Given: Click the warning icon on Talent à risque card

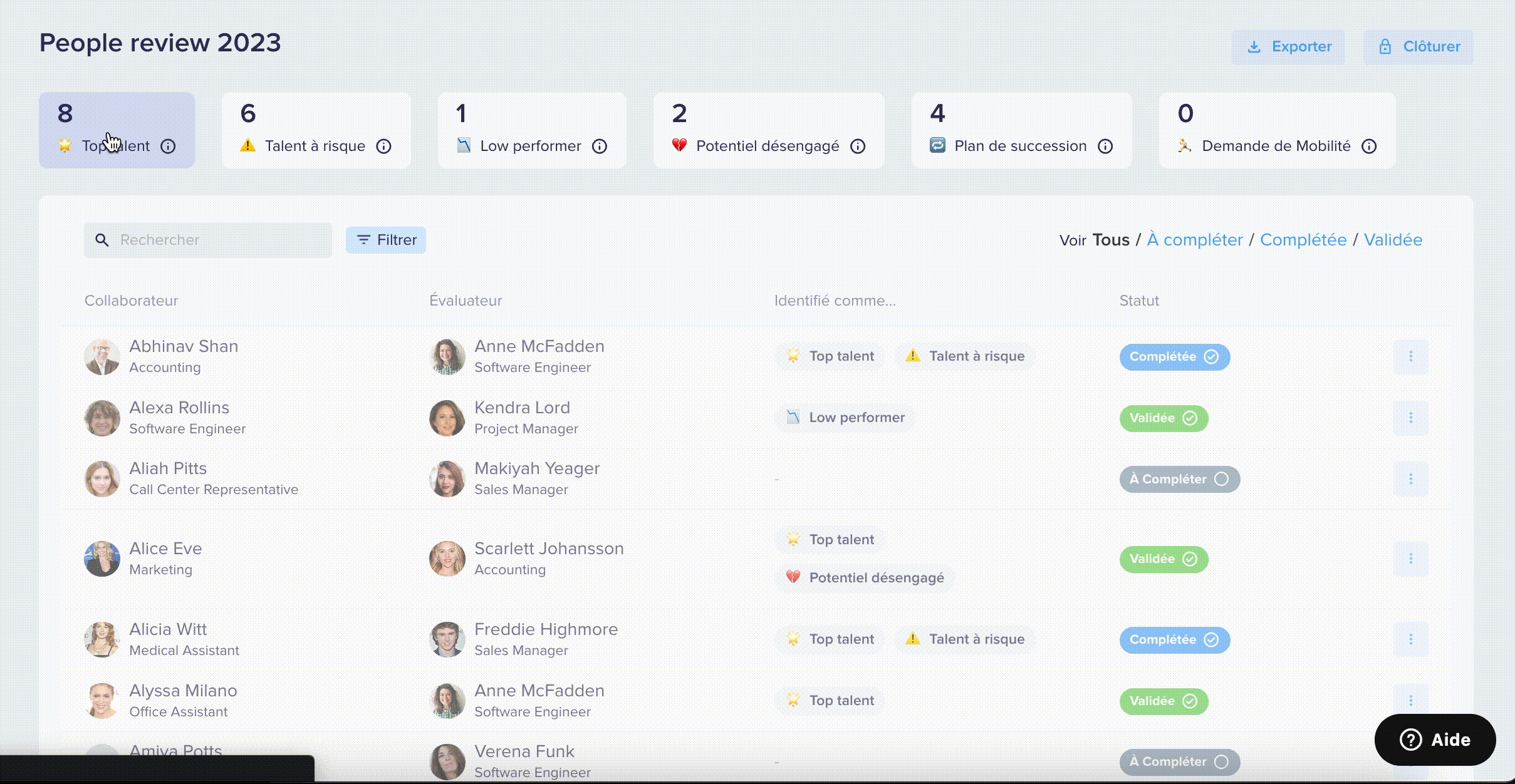Looking at the screenshot, I should tap(248, 145).
